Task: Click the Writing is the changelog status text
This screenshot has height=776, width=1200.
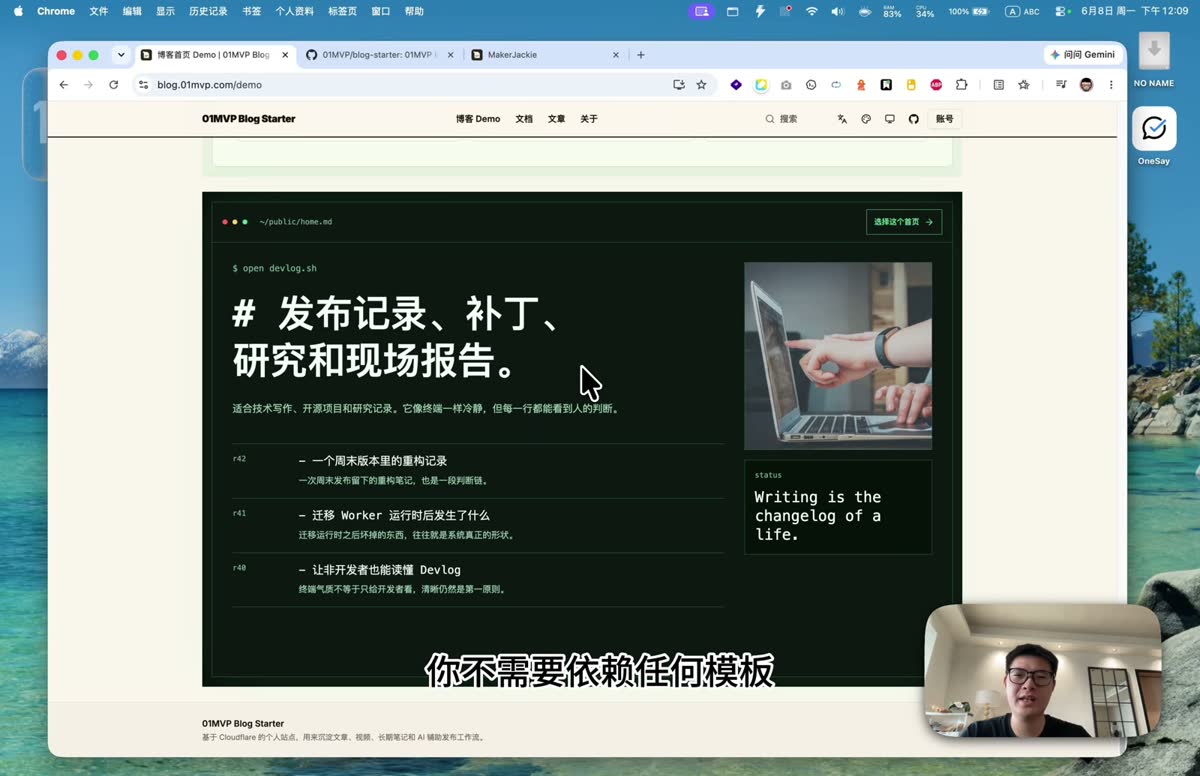Action: 818,515
